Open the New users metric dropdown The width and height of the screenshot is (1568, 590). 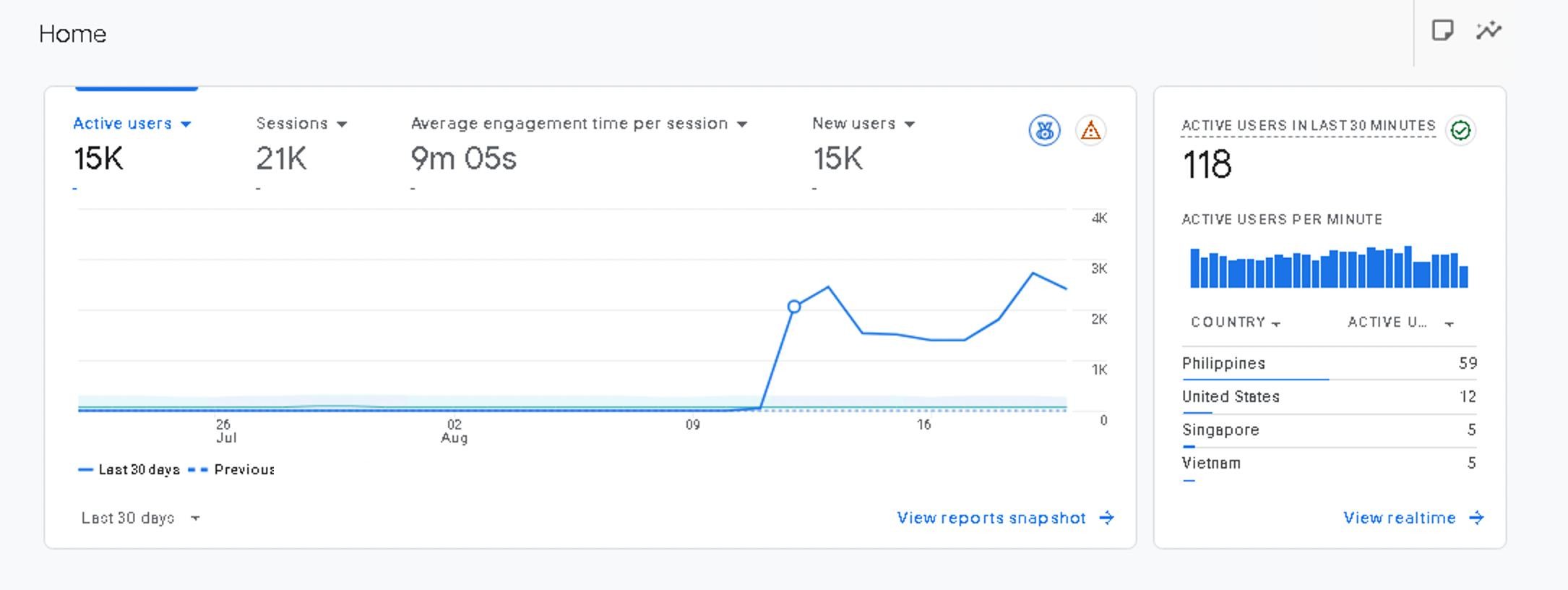(x=863, y=124)
